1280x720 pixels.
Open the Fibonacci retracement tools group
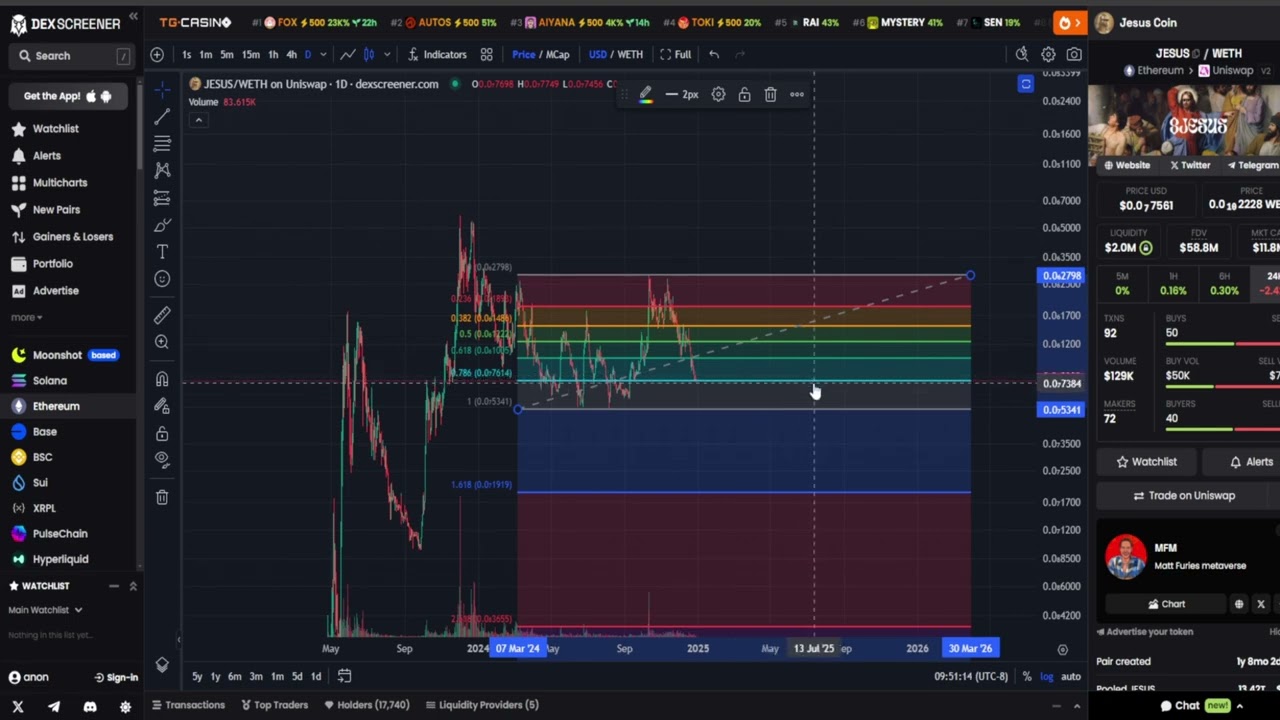(x=162, y=144)
